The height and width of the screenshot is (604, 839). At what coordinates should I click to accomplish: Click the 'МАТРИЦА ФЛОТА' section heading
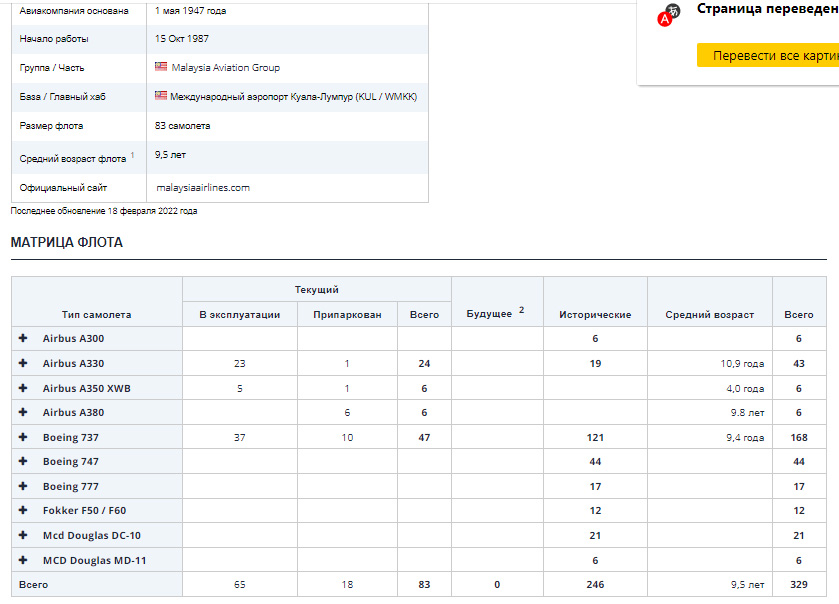[x=67, y=242]
